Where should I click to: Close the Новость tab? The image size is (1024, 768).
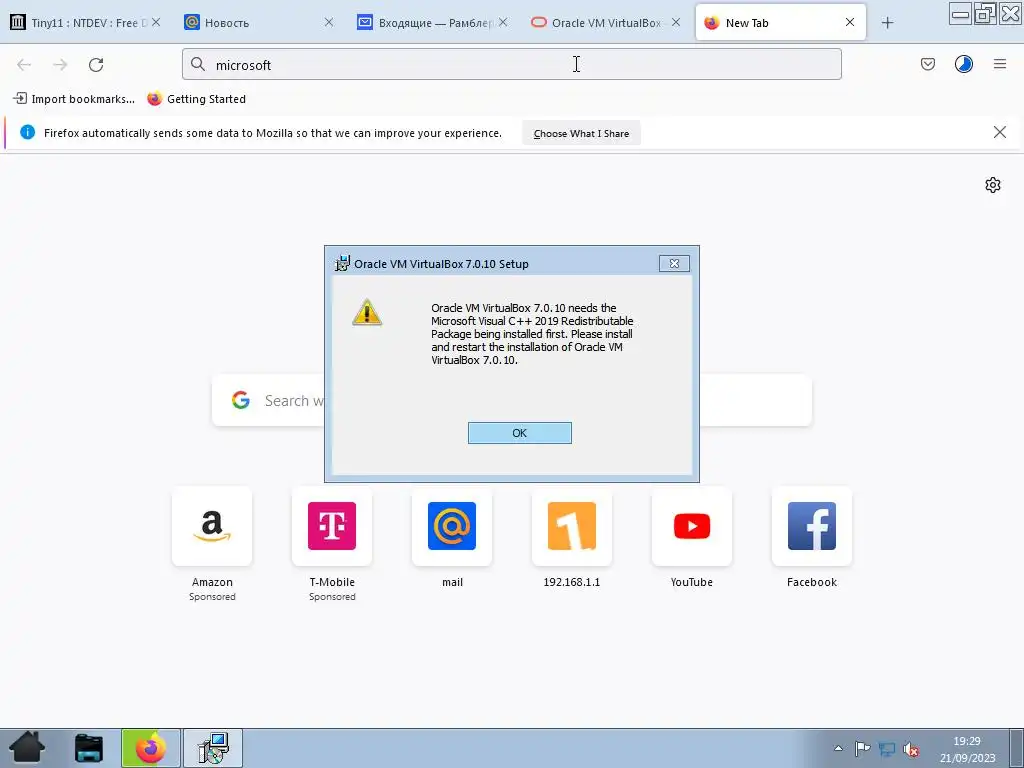coord(328,22)
